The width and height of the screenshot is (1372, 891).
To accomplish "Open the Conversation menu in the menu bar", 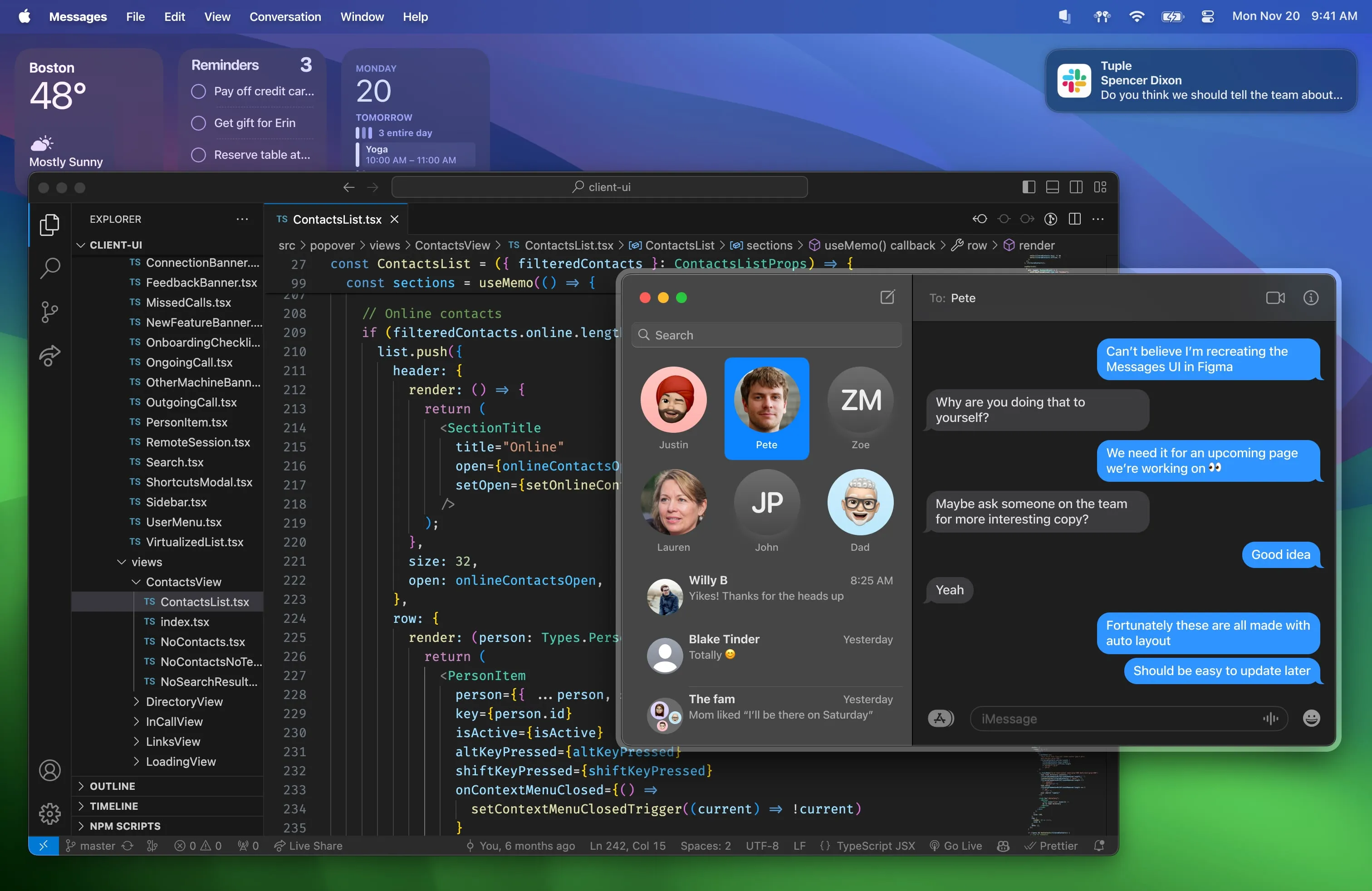I will (x=285, y=17).
